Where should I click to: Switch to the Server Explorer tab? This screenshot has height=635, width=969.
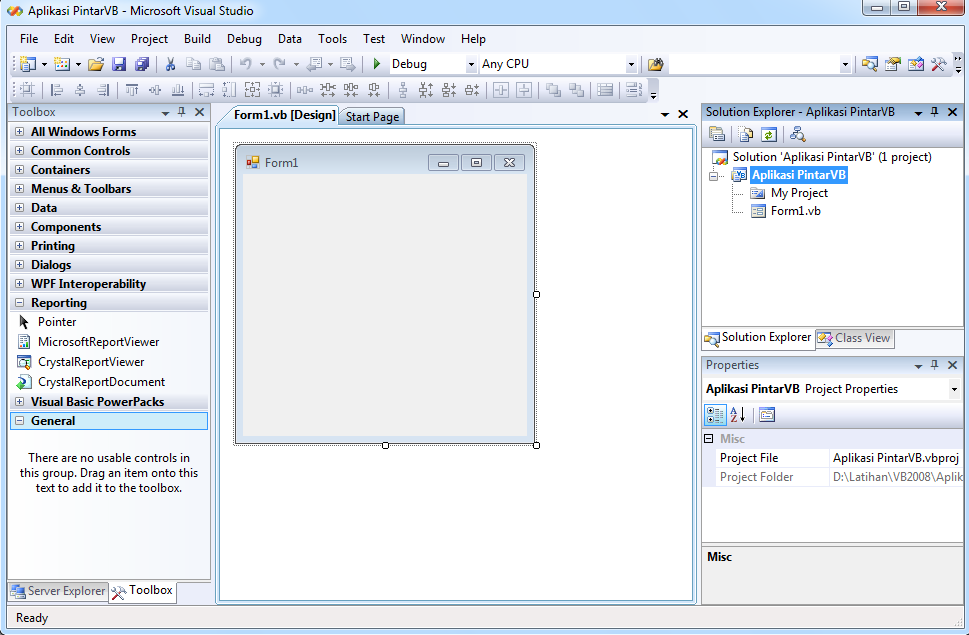tap(58, 591)
